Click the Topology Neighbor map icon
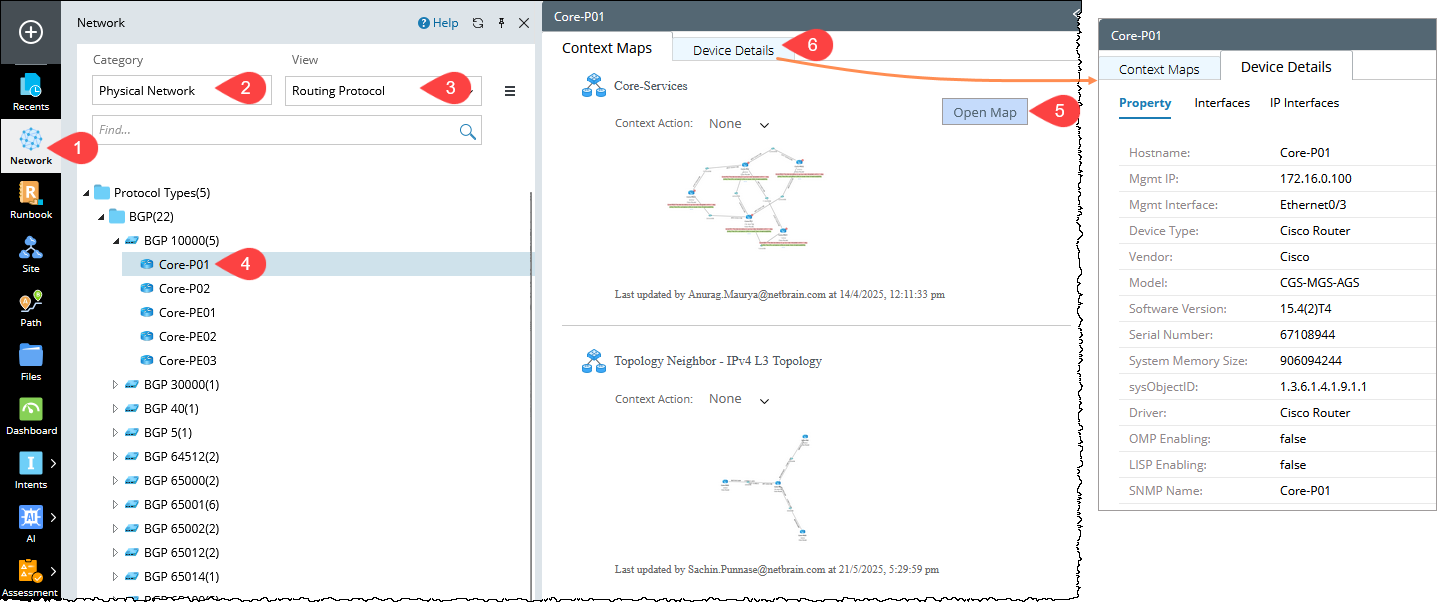1437x603 pixels. coord(594,361)
